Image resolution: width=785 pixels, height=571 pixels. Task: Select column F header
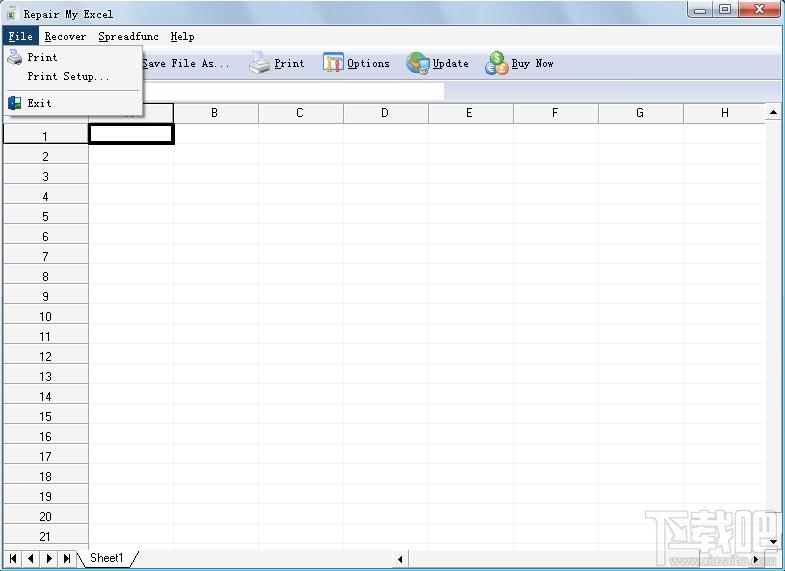pos(556,113)
